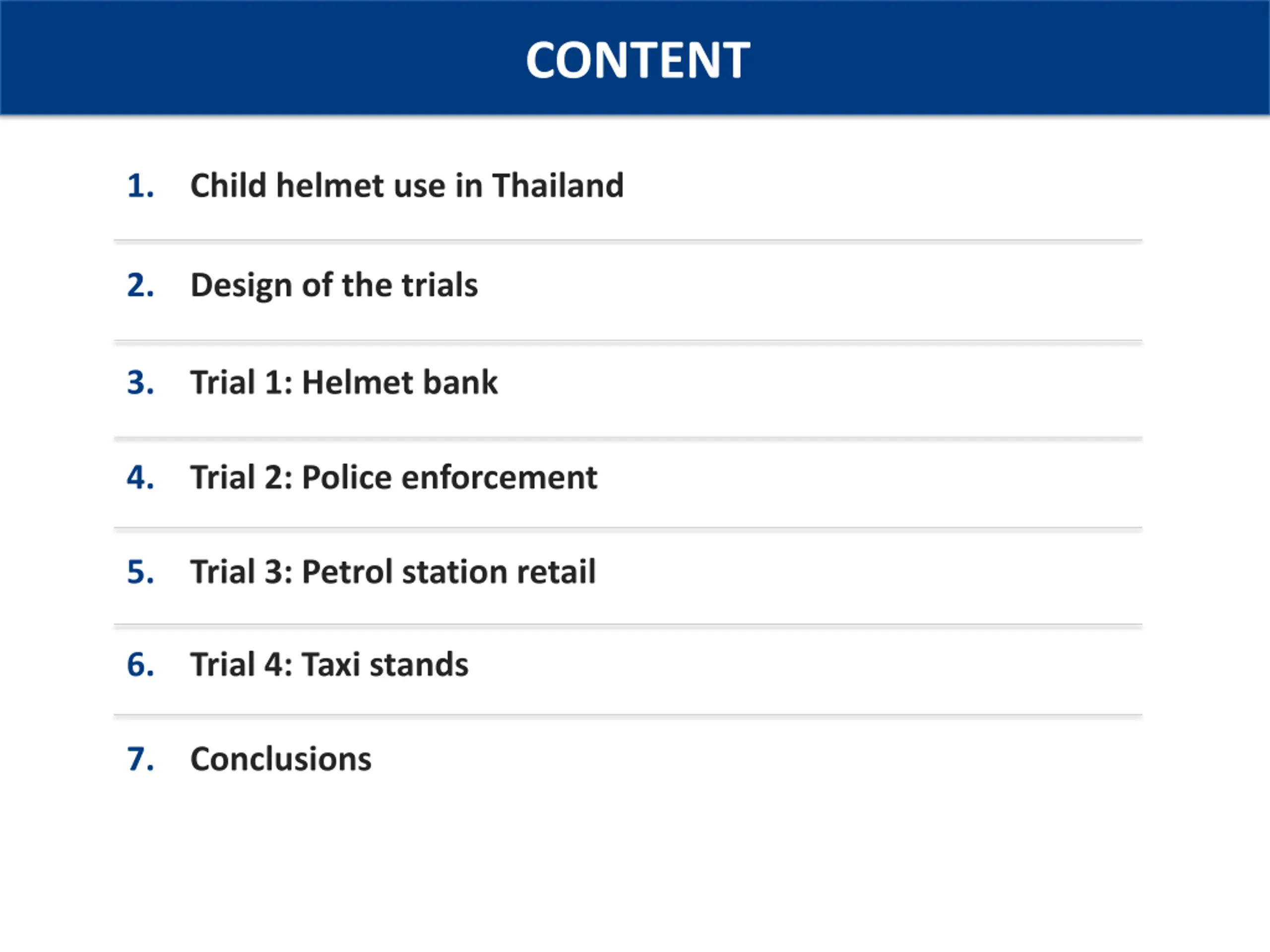Select the blue number 7 marker

140,759
